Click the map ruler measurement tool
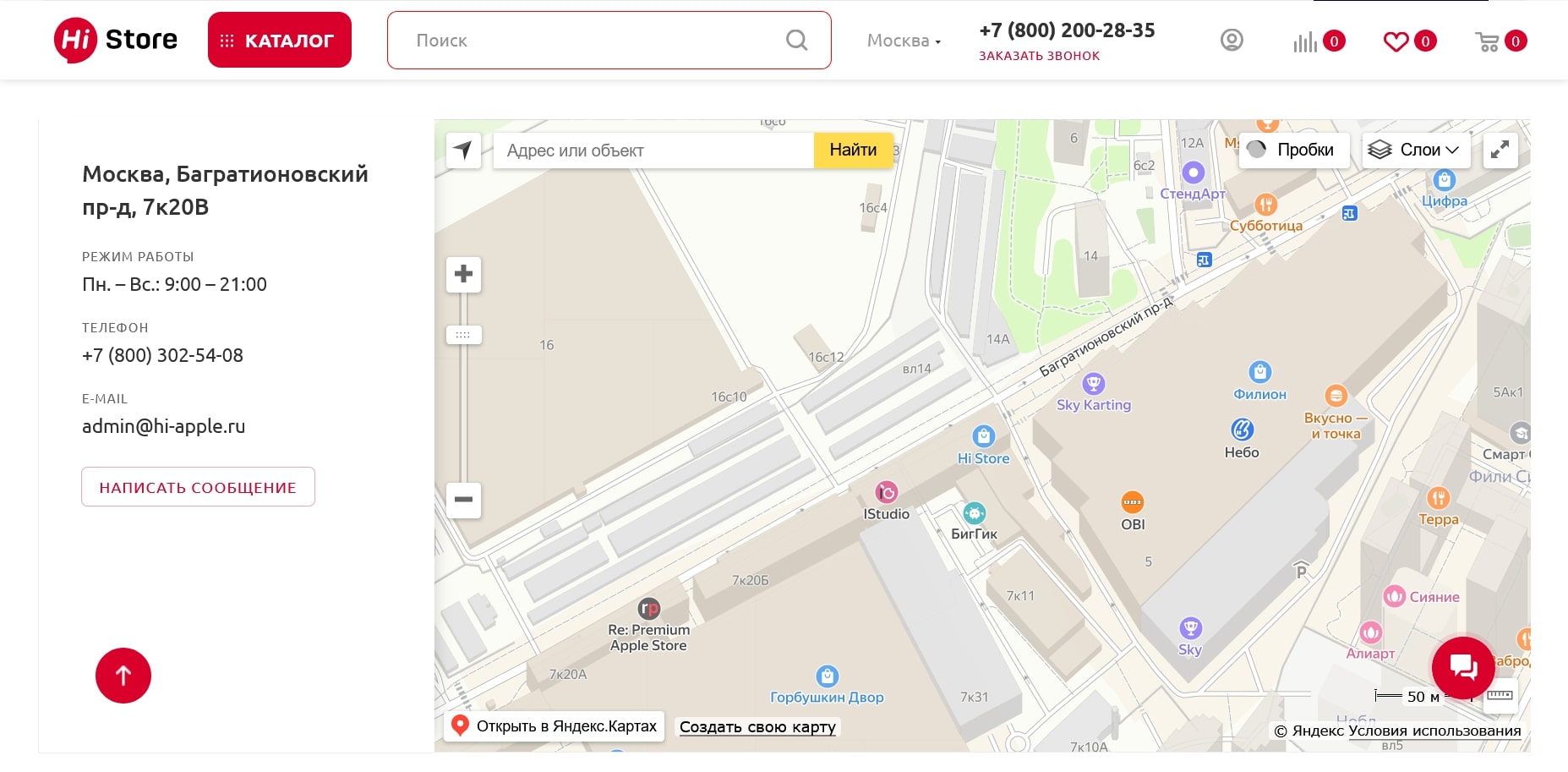Screen dimensions: 1568x772 [x=1500, y=696]
